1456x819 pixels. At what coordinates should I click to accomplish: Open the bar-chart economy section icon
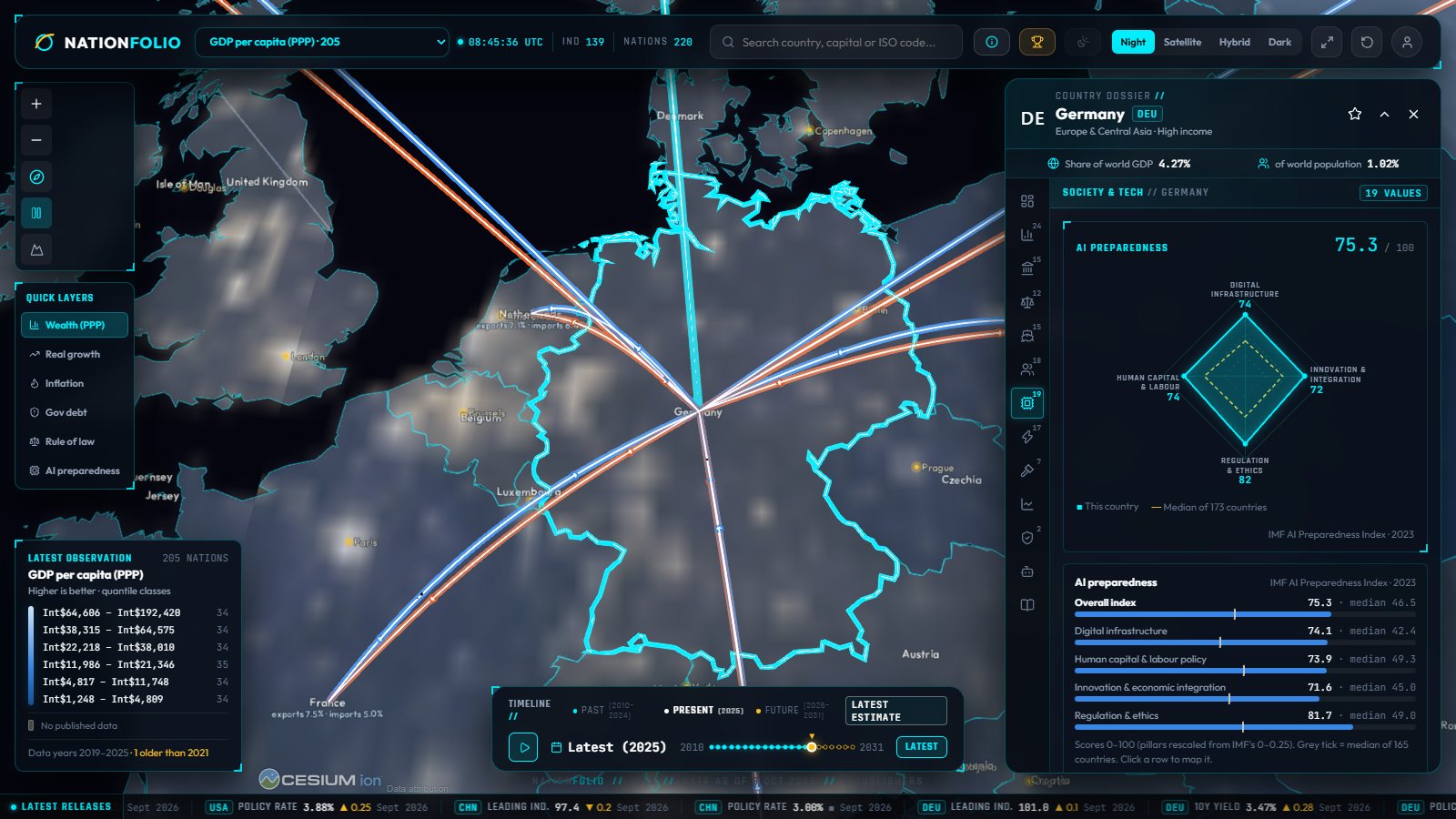pos(1027,235)
